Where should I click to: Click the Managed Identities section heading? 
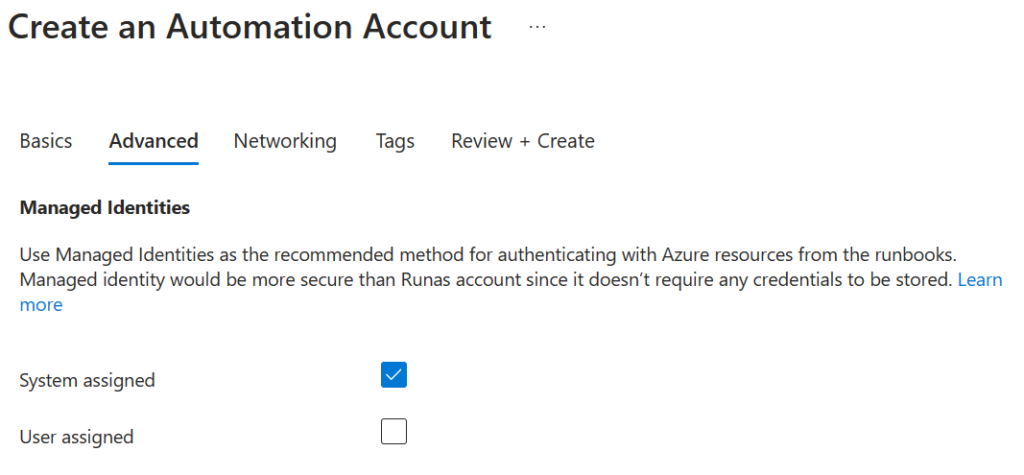pyautogui.click(x=104, y=208)
